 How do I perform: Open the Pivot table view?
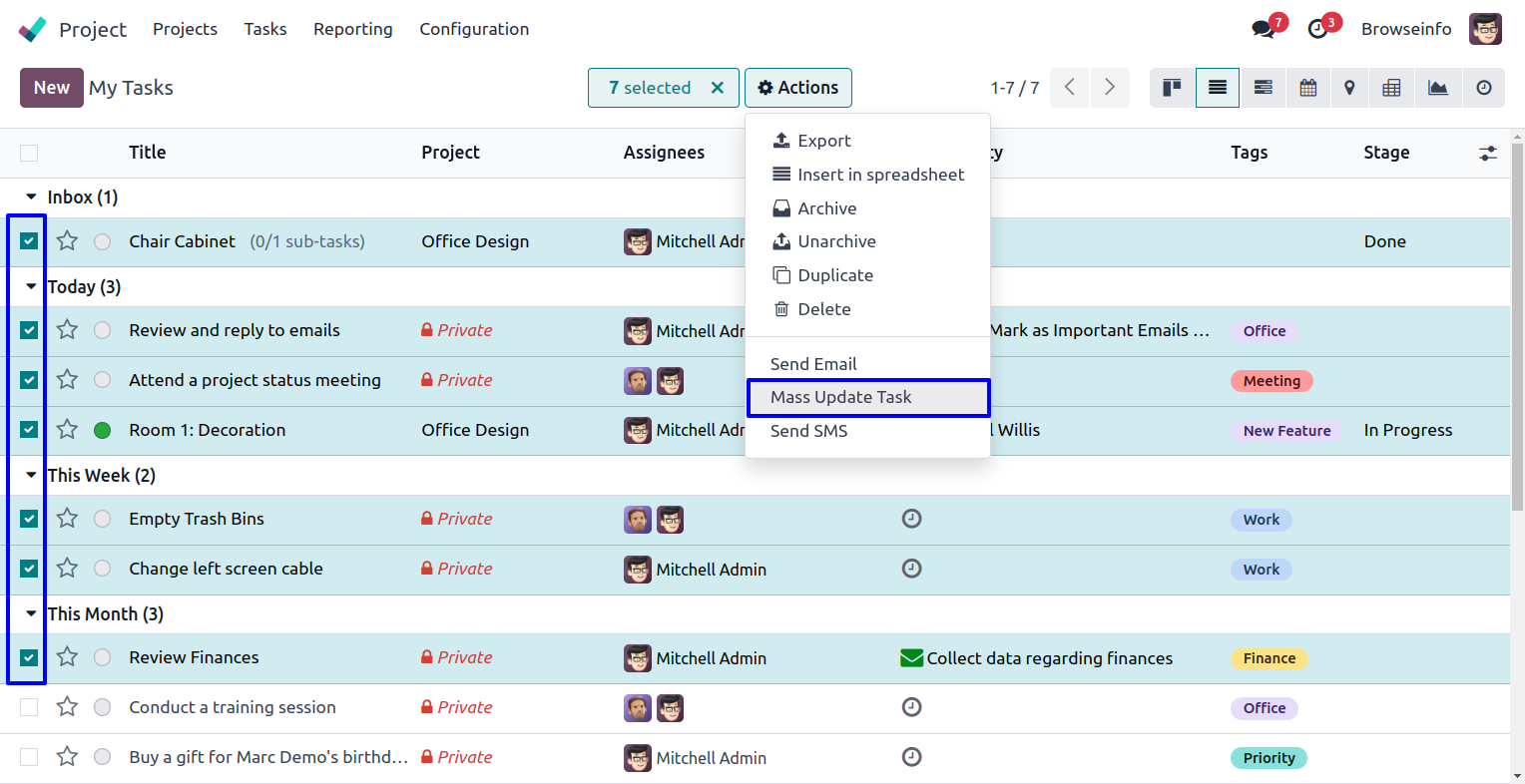(x=1391, y=88)
